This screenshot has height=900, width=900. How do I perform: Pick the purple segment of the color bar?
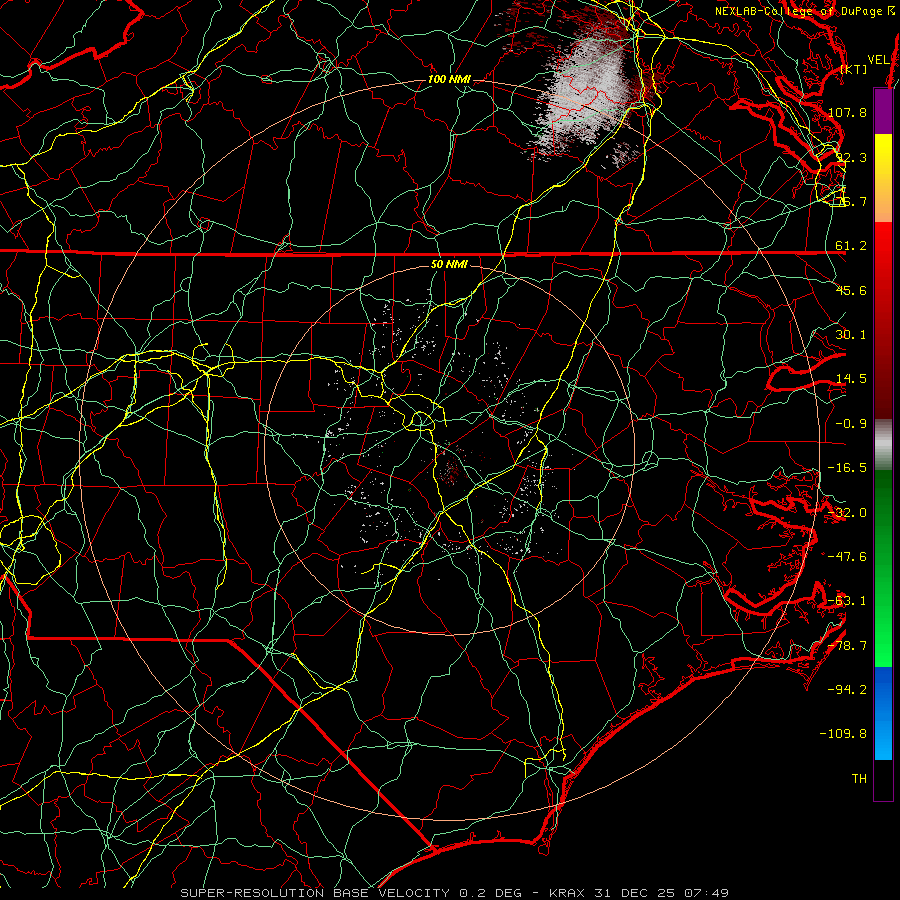(883, 112)
